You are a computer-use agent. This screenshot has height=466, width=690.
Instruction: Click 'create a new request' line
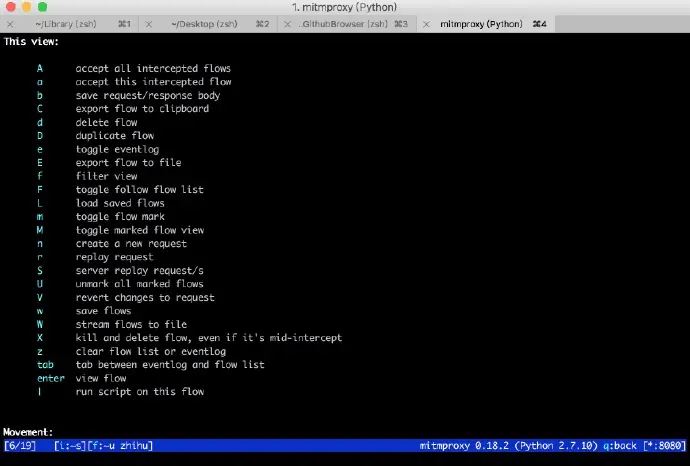coord(131,244)
